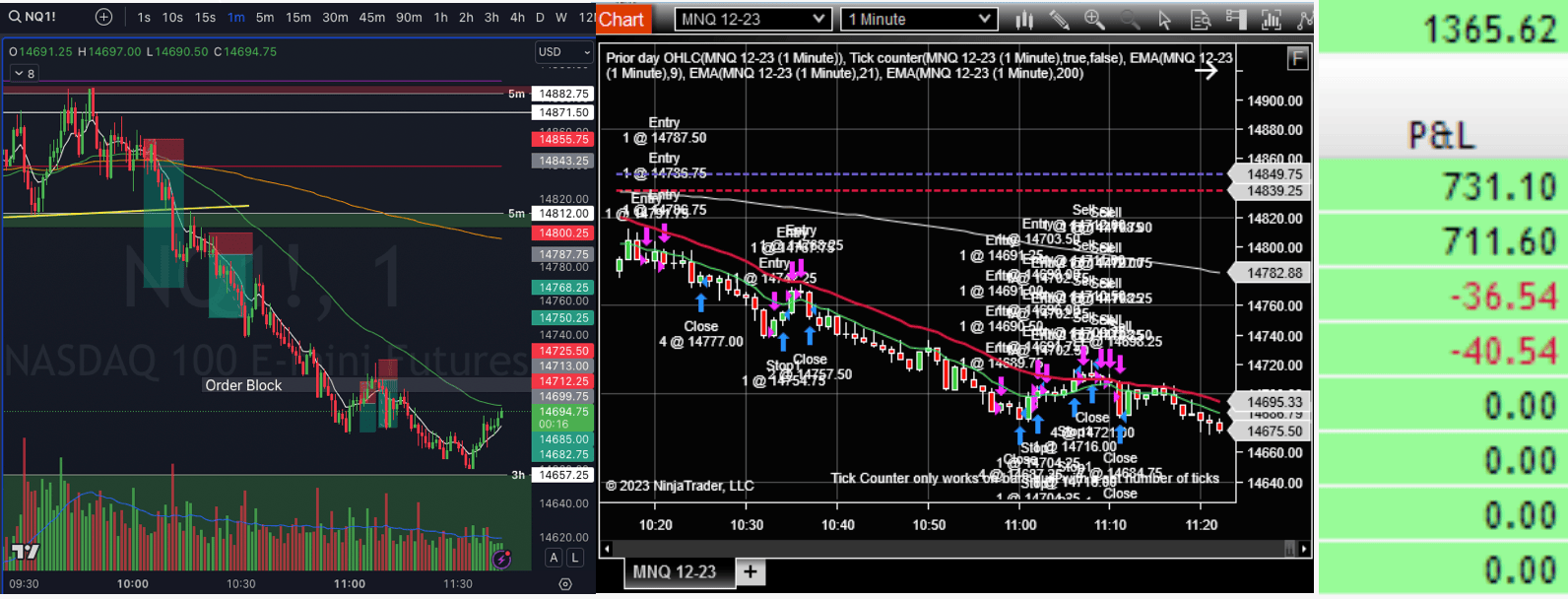Click the white return arrow on NinjaTrader chart
The height and width of the screenshot is (599, 1568).
[1207, 70]
